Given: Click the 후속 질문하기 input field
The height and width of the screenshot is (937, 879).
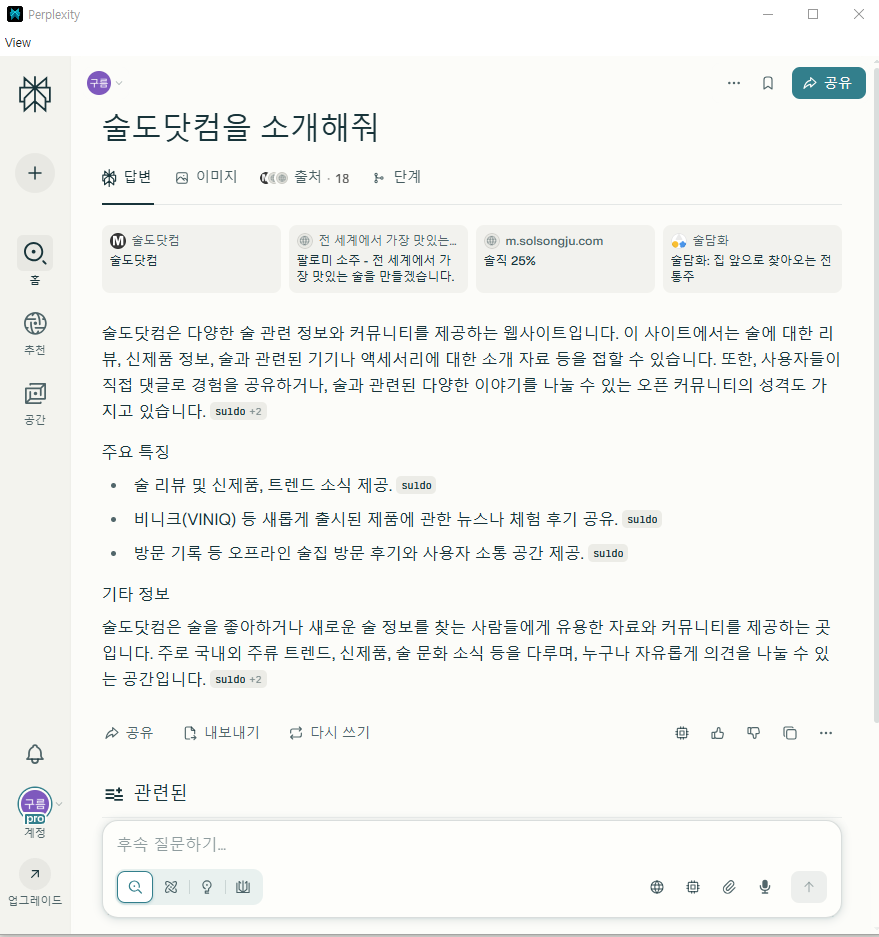Looking at the screenshot, I should (471, 844).
